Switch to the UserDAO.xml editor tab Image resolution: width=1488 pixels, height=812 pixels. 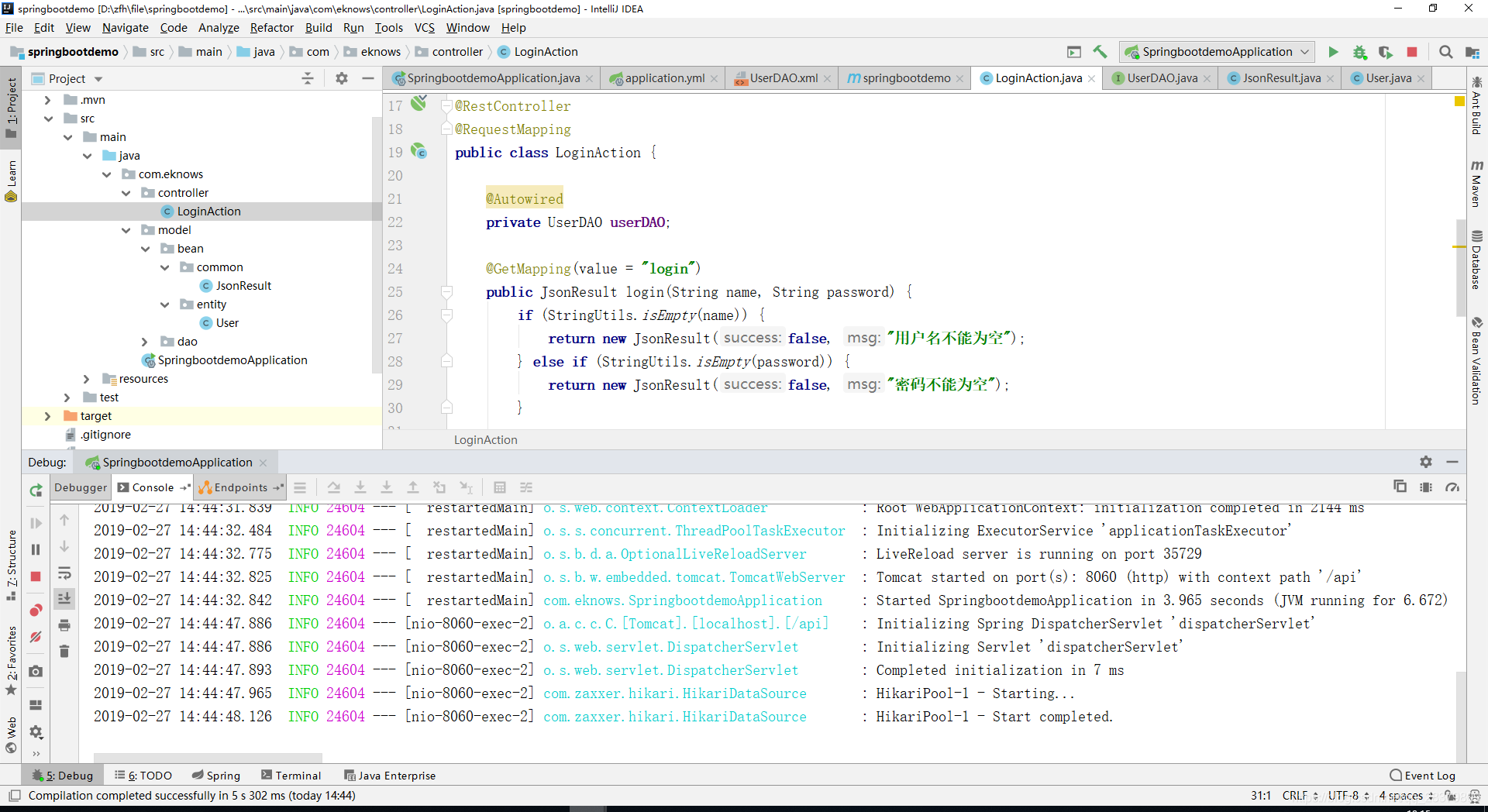click(x=783, y=78)
